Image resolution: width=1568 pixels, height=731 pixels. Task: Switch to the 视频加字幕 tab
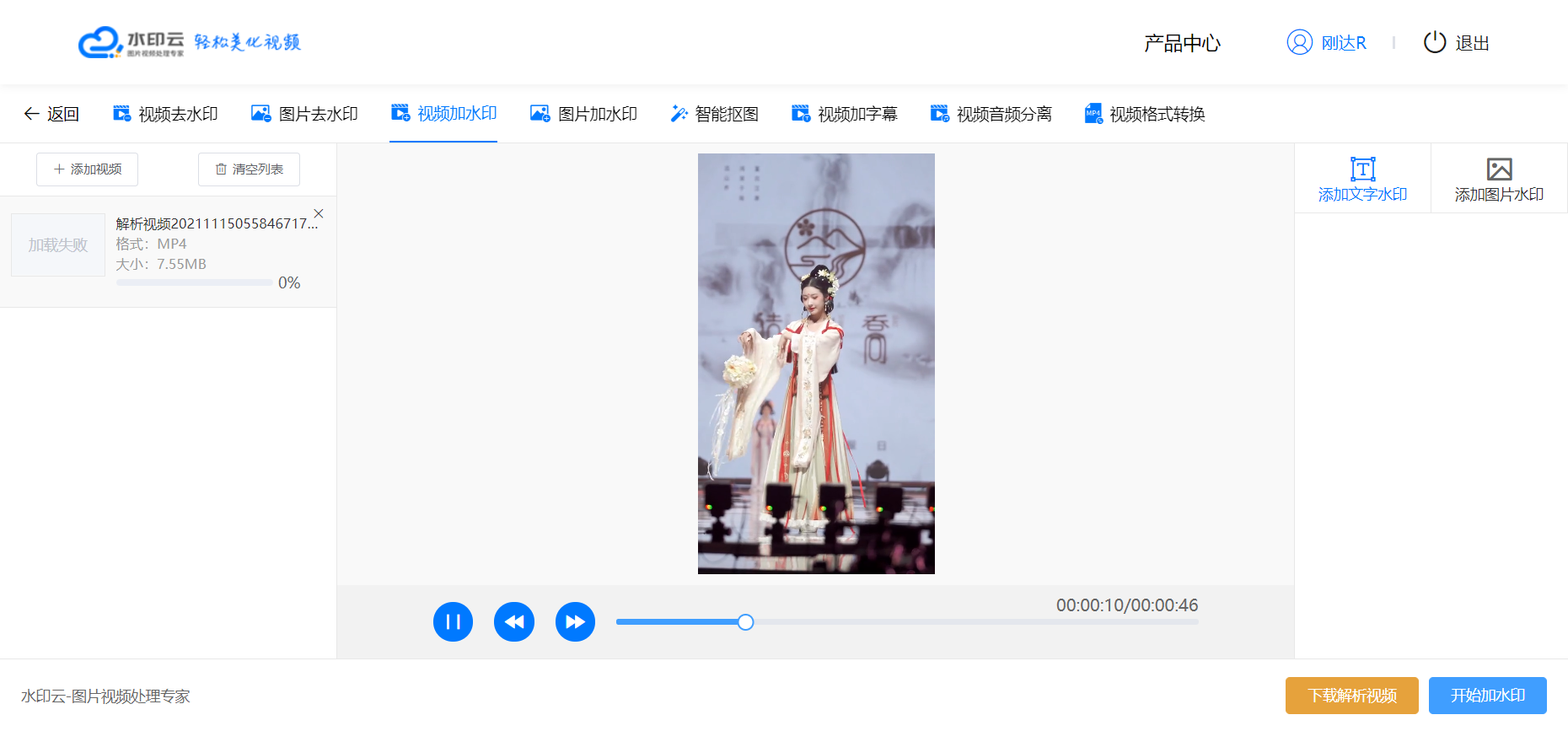pyautogui.click(x=857, y=114)
